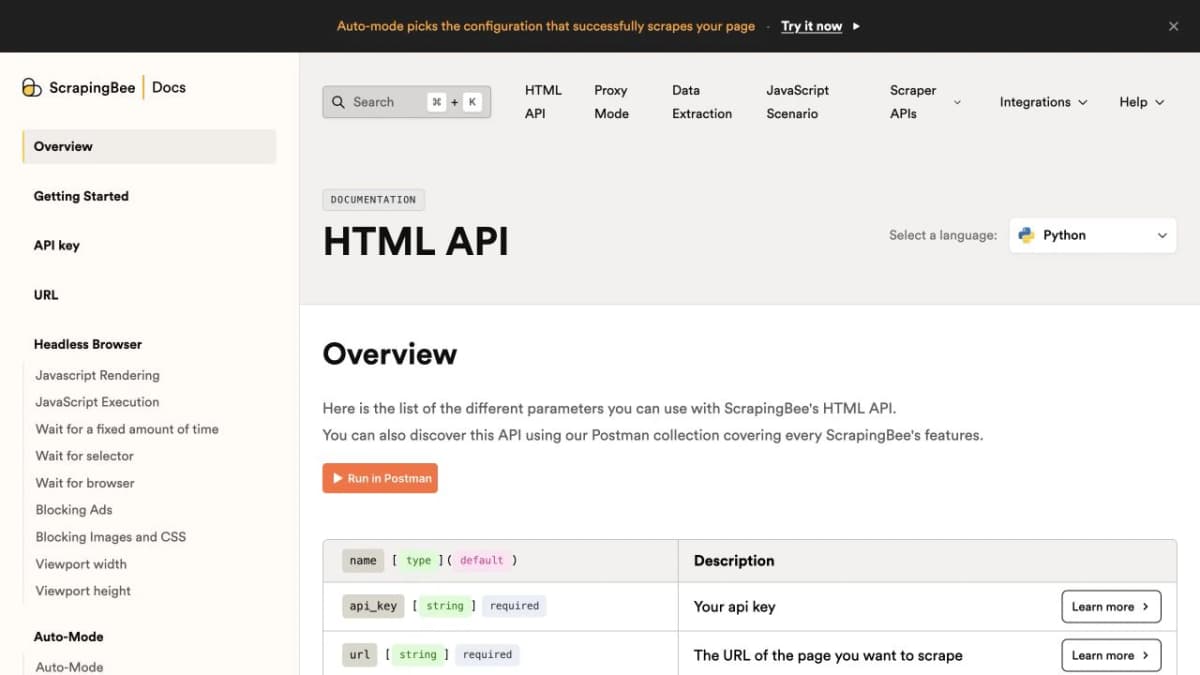Click the Description table header
1200x675 pixels.
tap(734, 561)
